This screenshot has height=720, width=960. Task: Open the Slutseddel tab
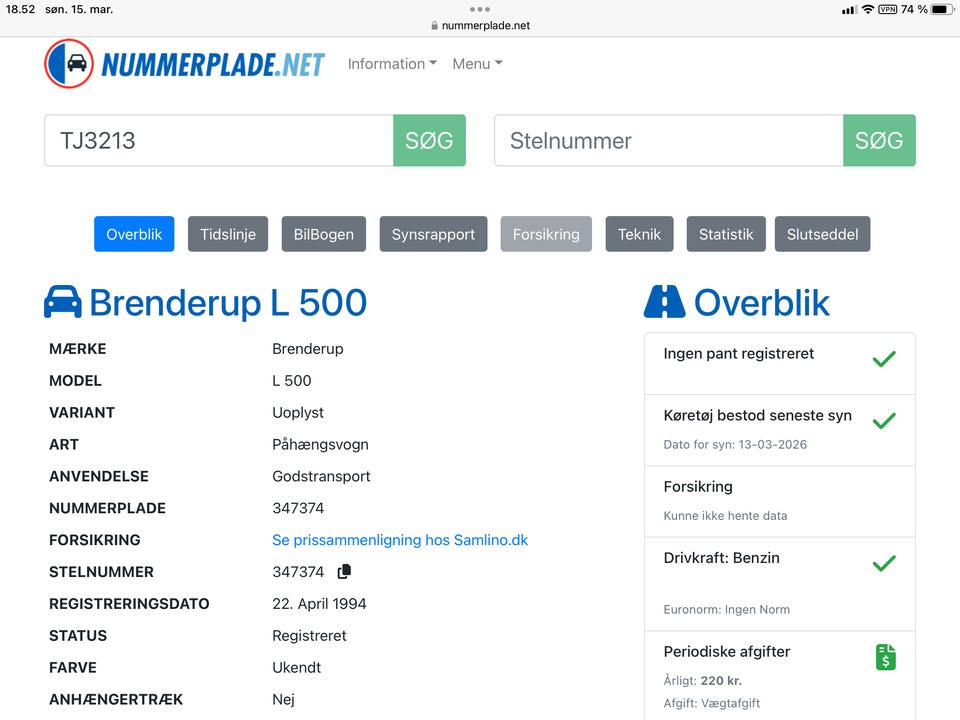click(822, 234)
